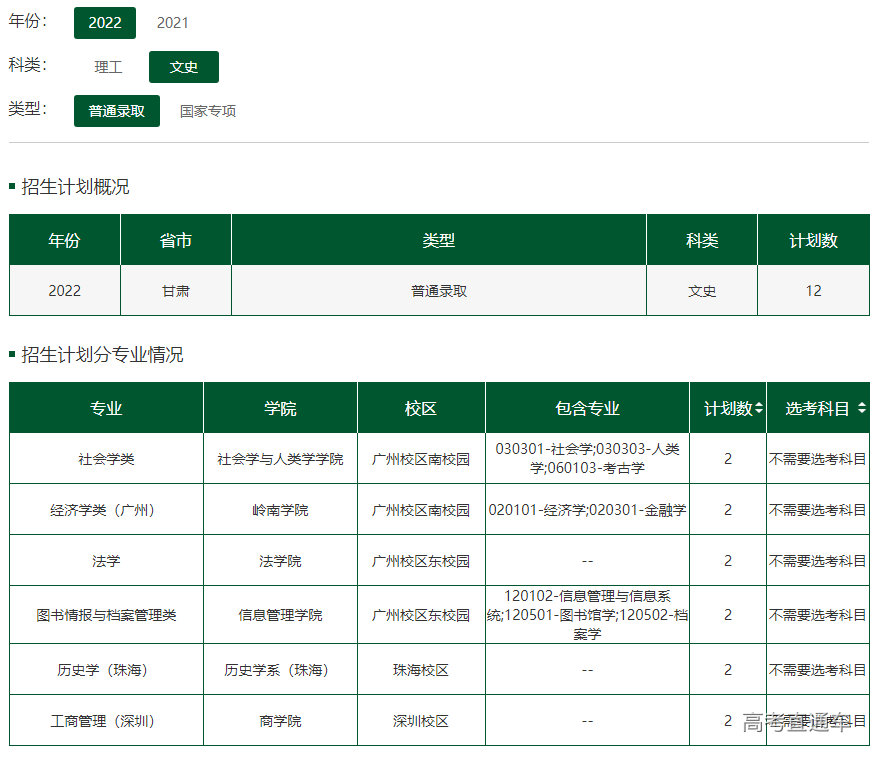Image resolution: width=880 pixels, height=762 pixels.
Task: Choose the 理工 subject category
Action: (x=108, y=67)
